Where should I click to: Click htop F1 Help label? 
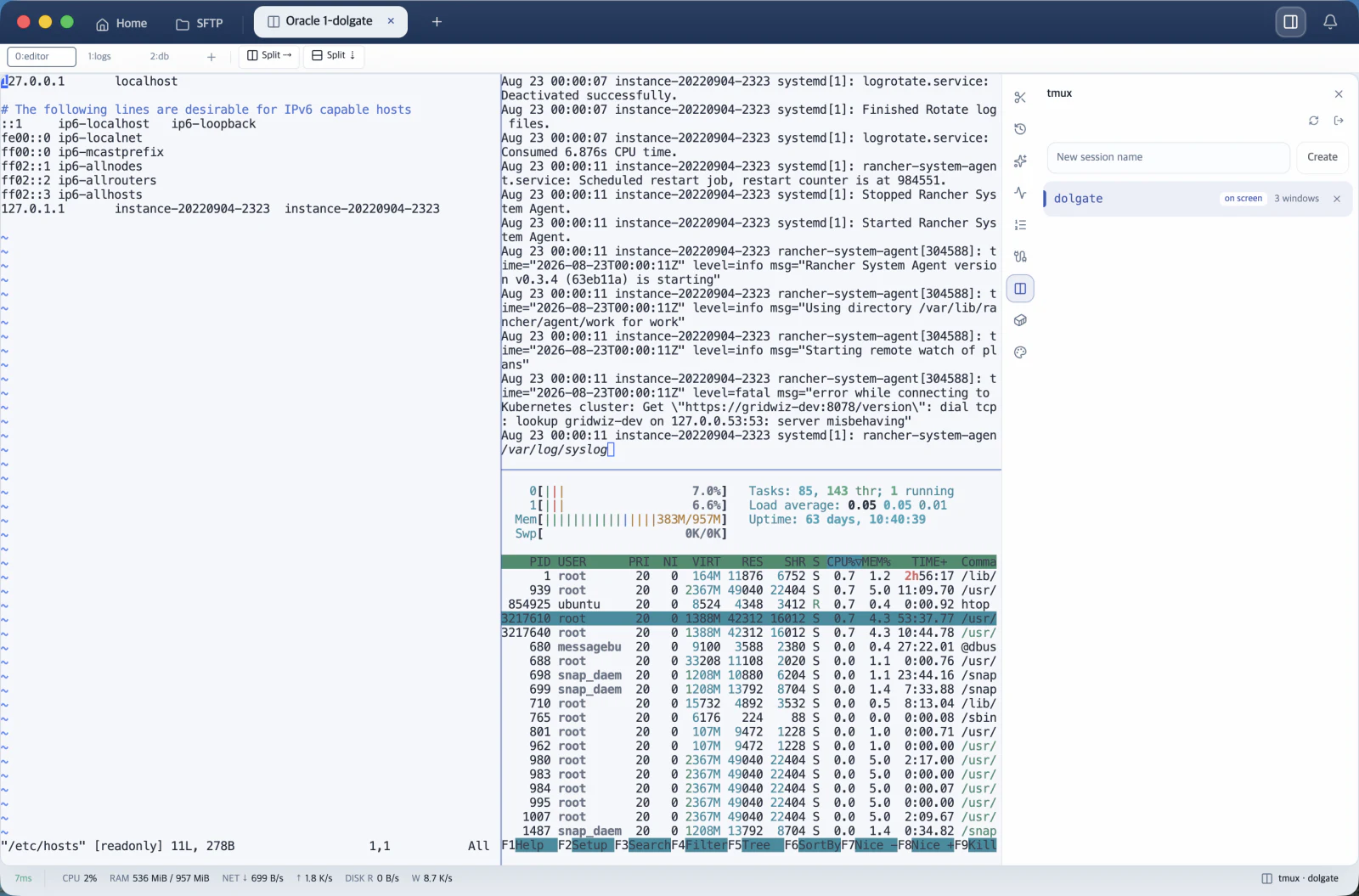(529, 845)
